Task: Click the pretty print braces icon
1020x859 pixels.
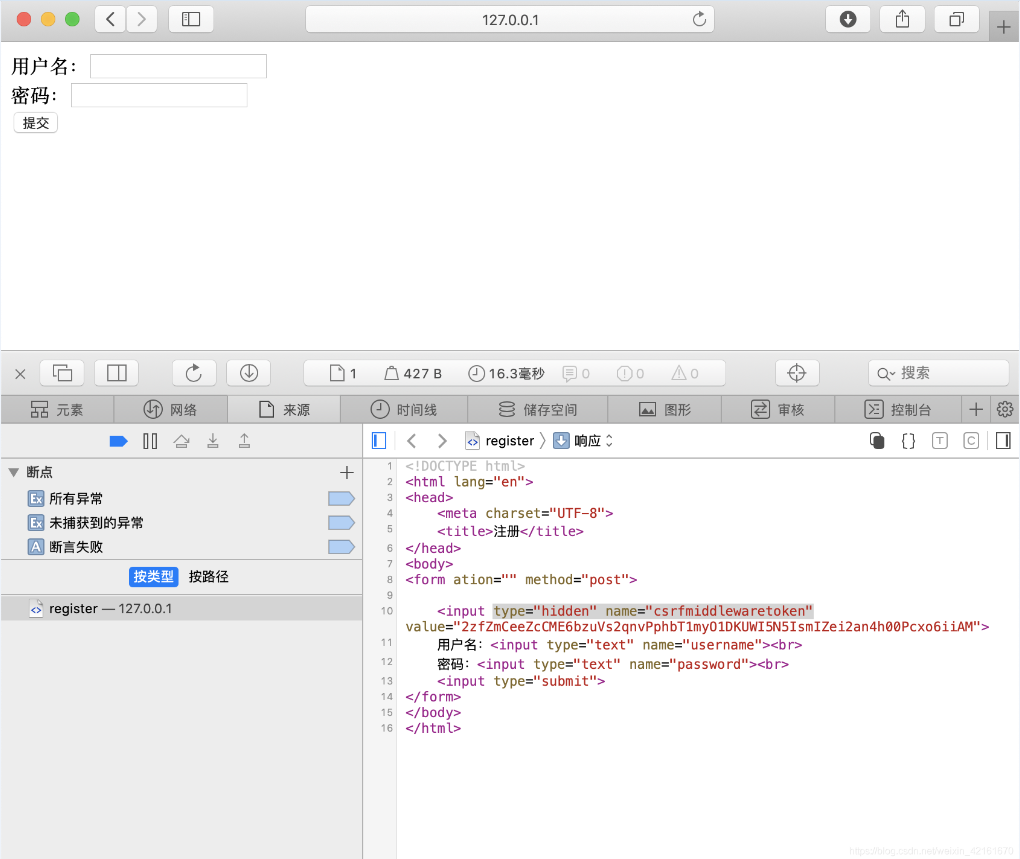Action: pos(908,441)
